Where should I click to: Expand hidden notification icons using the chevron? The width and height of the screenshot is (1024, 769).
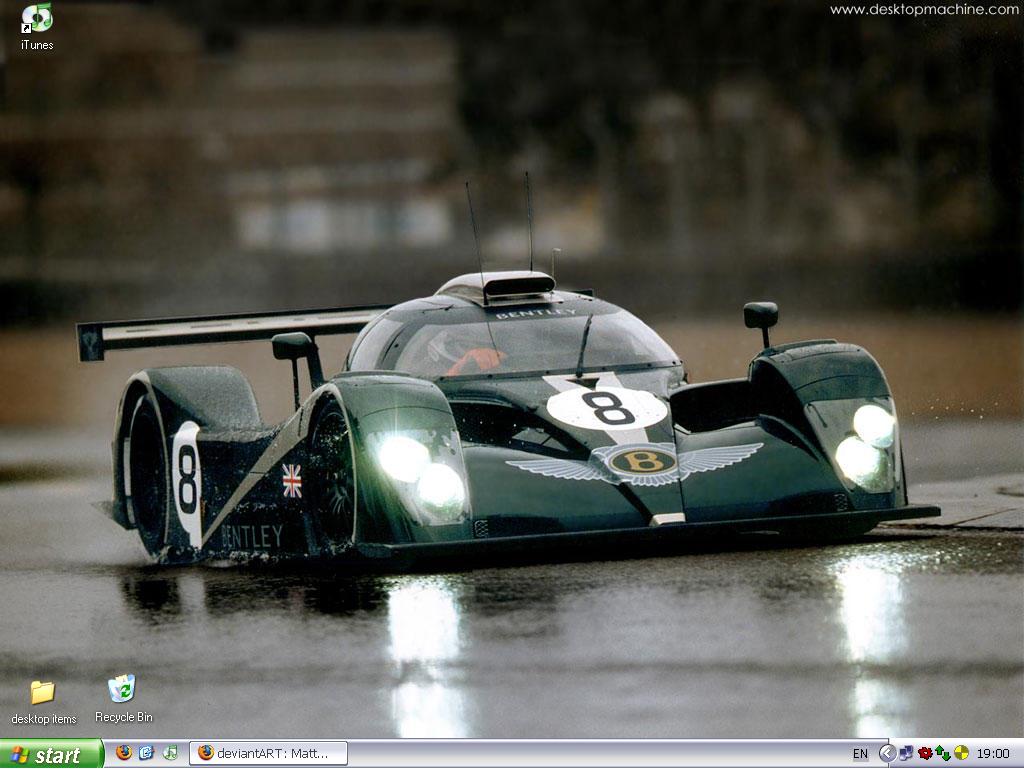click(886, 753)
